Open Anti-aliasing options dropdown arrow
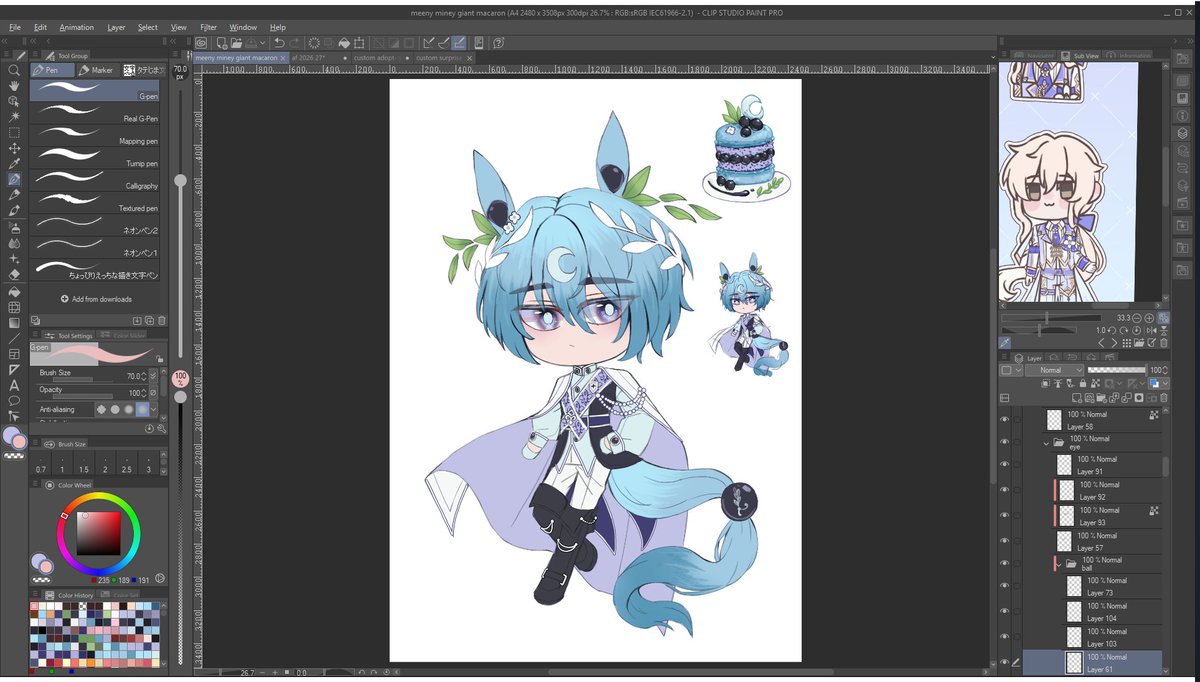The height and width of the screenshot is (682, 1200). 153,409
